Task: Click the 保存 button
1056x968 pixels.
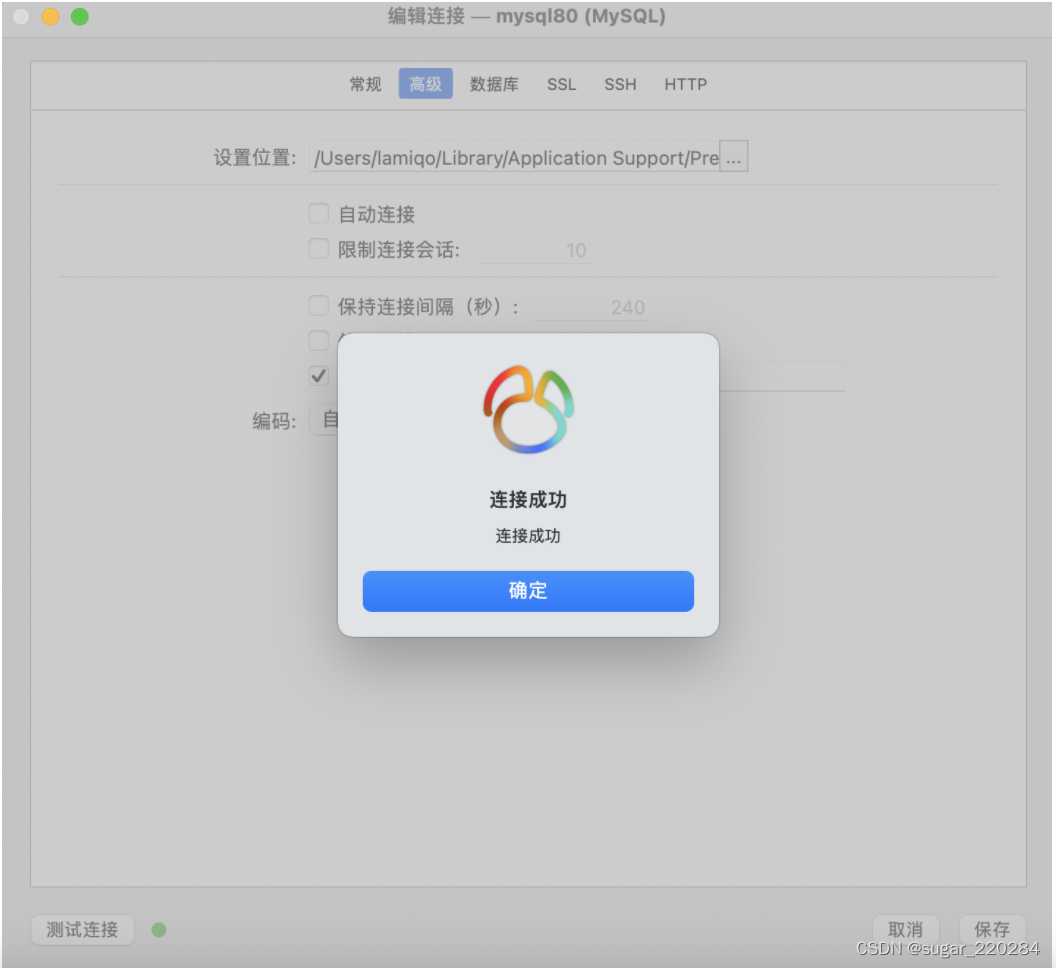Action: click(992, 929)
